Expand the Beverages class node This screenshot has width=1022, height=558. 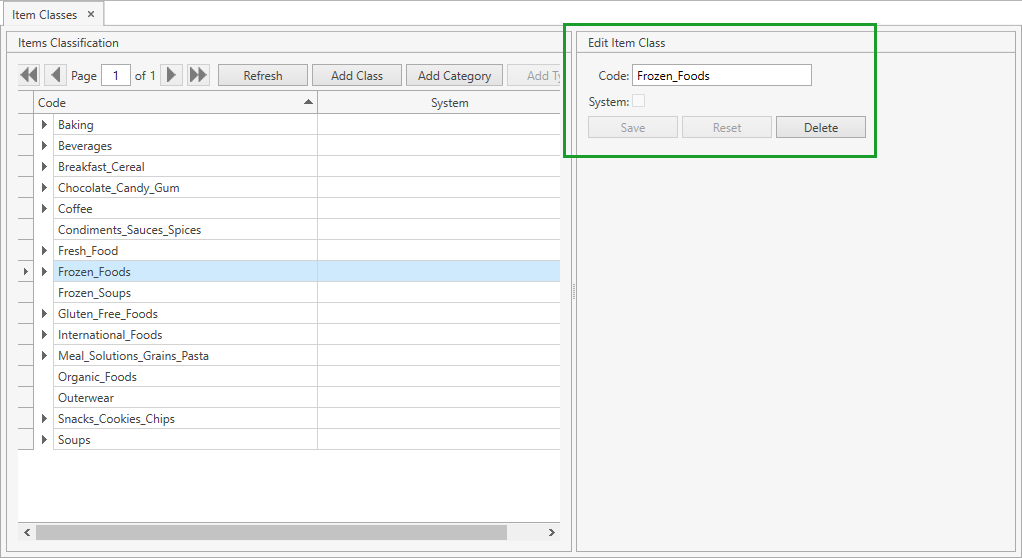coord(44,146)
